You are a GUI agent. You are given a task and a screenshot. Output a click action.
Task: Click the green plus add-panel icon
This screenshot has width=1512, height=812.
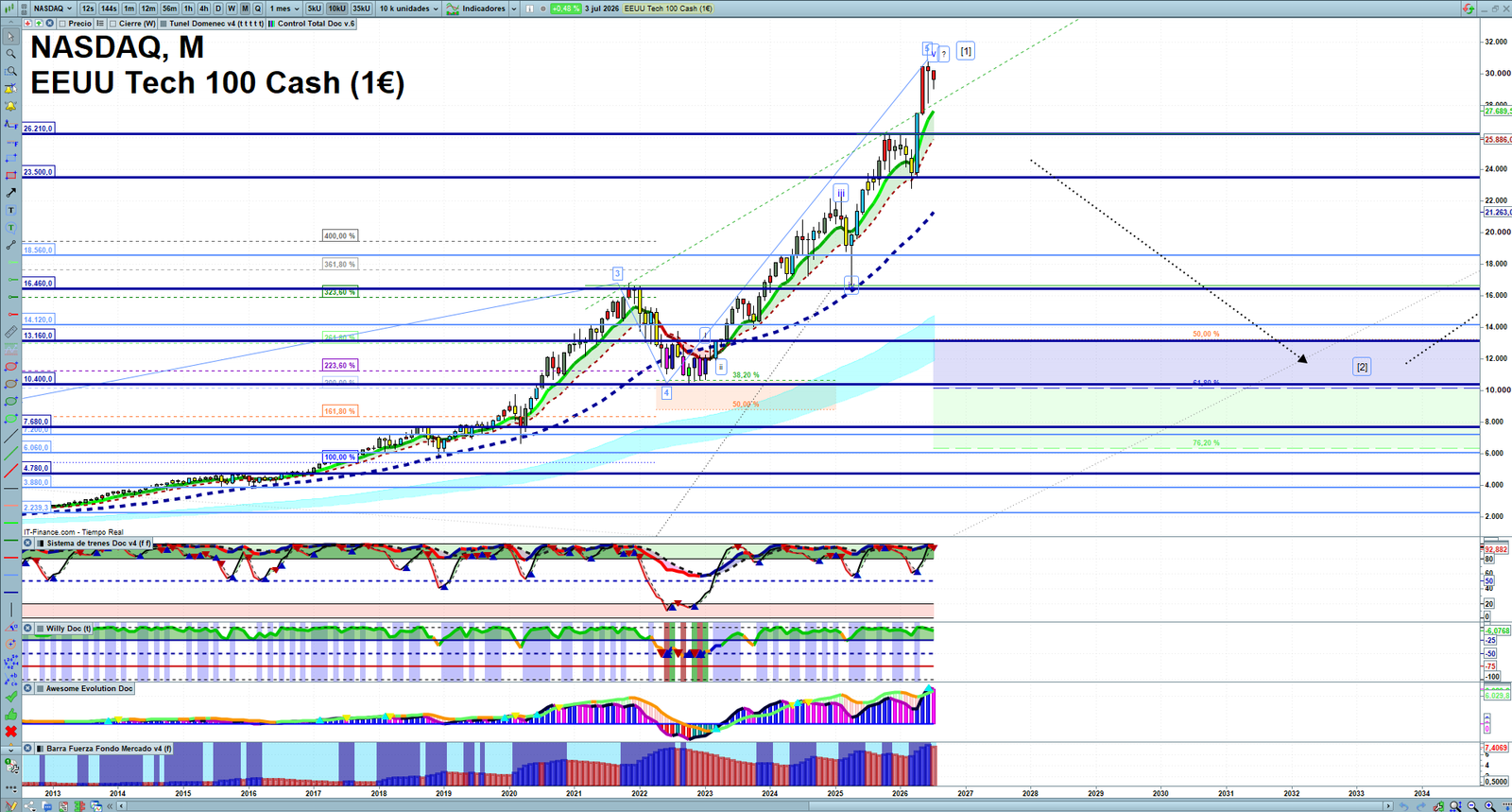tap(39, 24)
